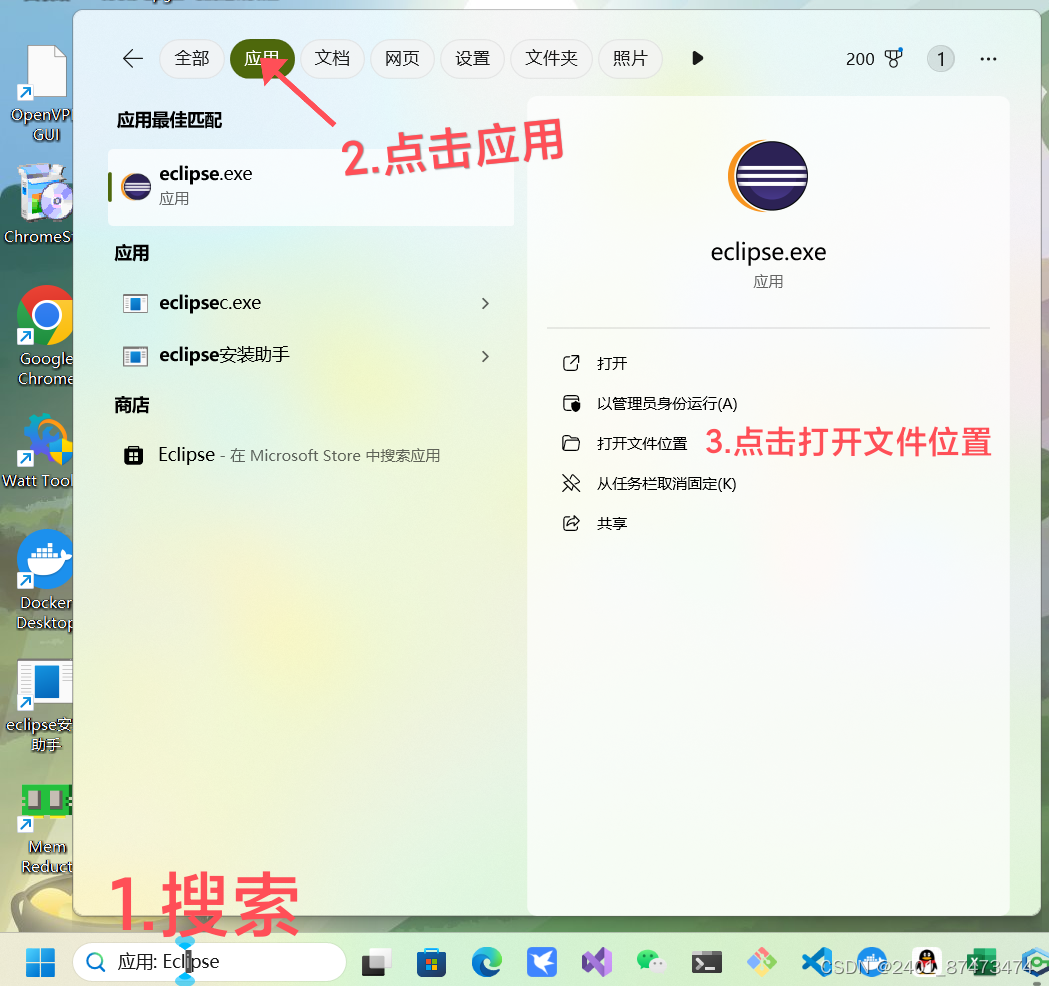
Task: Open Microsoft Store from the taskbar
Action: point(432,963)
